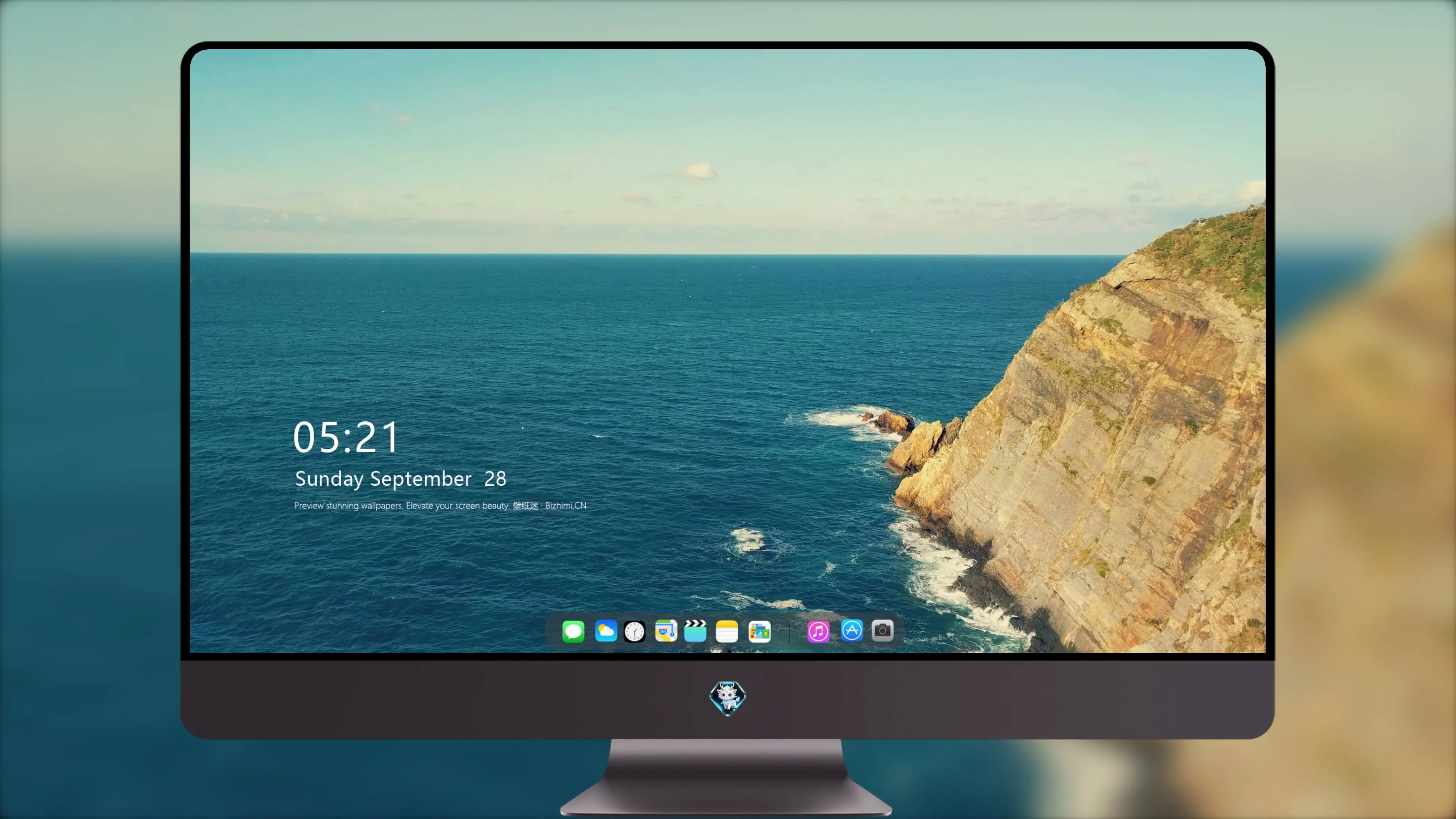Open the green Messages app in the dock
Image resolution: width=1456 pixels, height=819 pixels.
point(573,631)
